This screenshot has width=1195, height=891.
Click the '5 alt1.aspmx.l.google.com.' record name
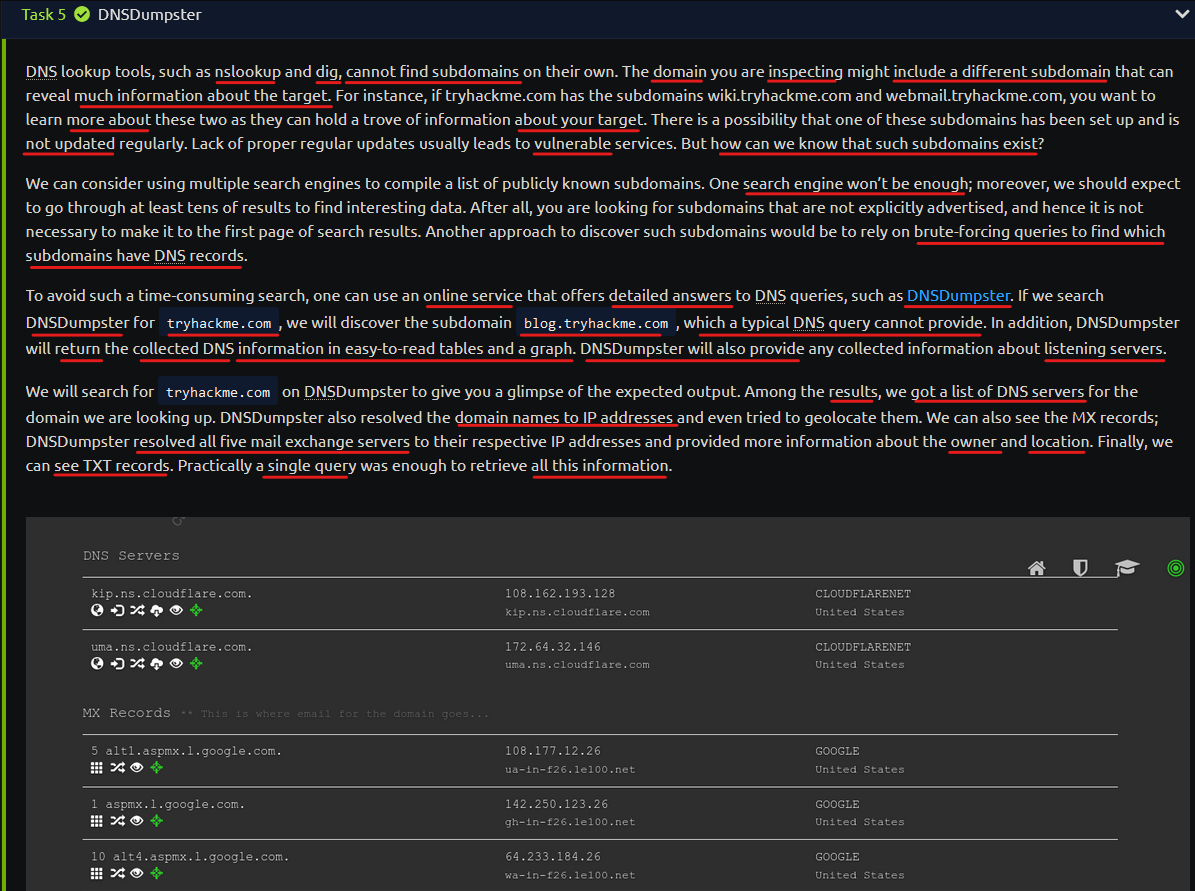(x=186, y=752)
